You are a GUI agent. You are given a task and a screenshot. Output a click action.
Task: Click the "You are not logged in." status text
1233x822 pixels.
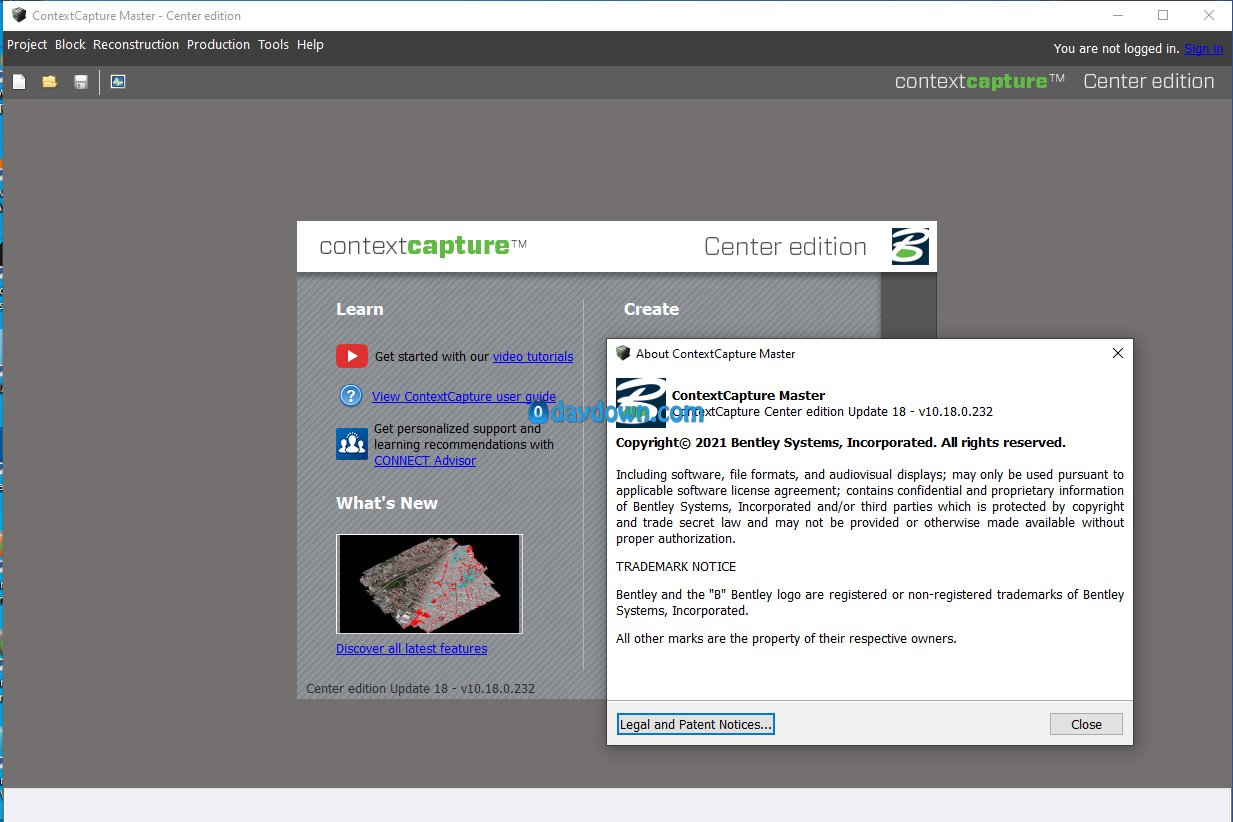(x=1116, y=49)
